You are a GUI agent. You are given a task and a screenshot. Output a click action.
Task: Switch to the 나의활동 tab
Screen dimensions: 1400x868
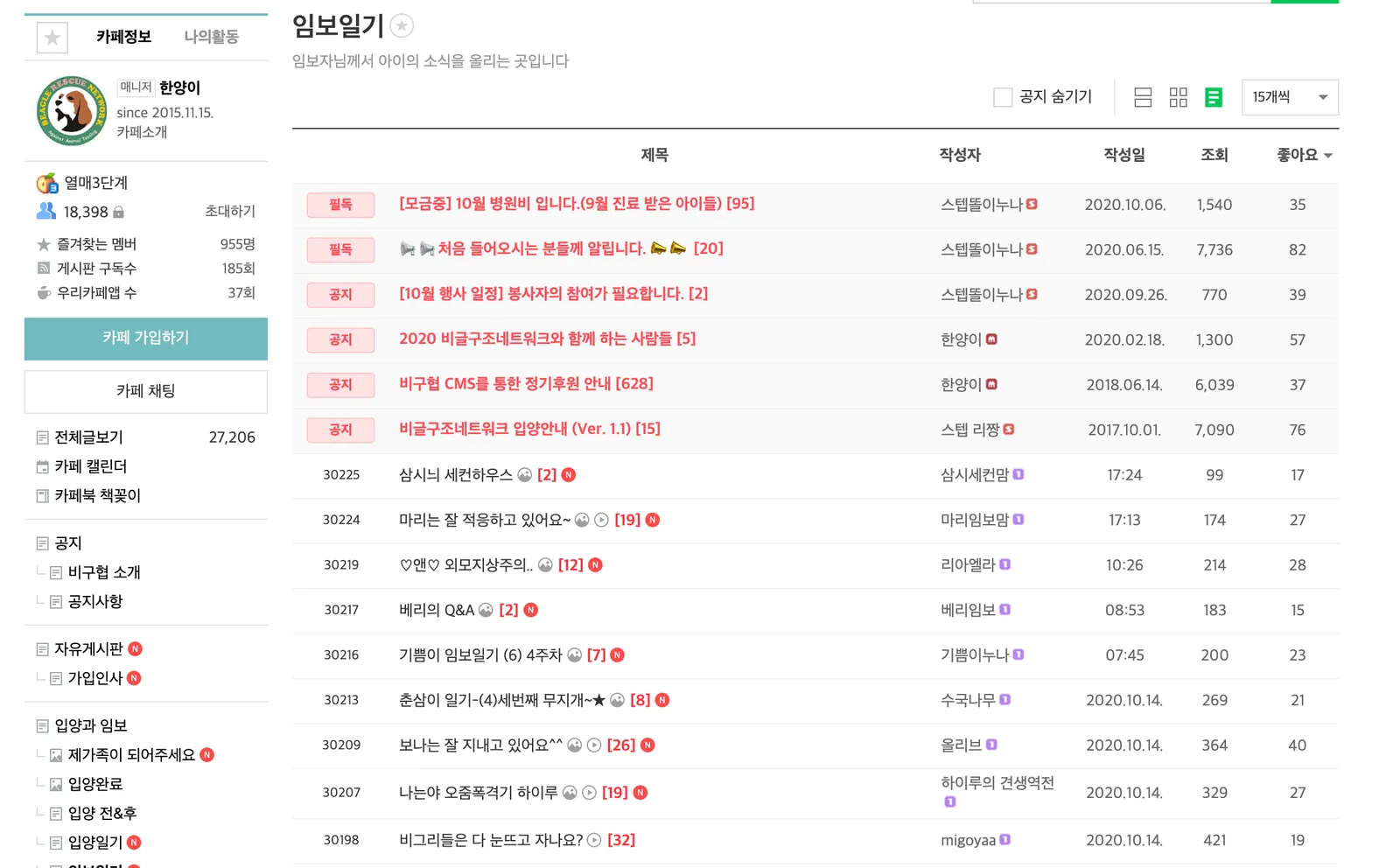[211, 37]
